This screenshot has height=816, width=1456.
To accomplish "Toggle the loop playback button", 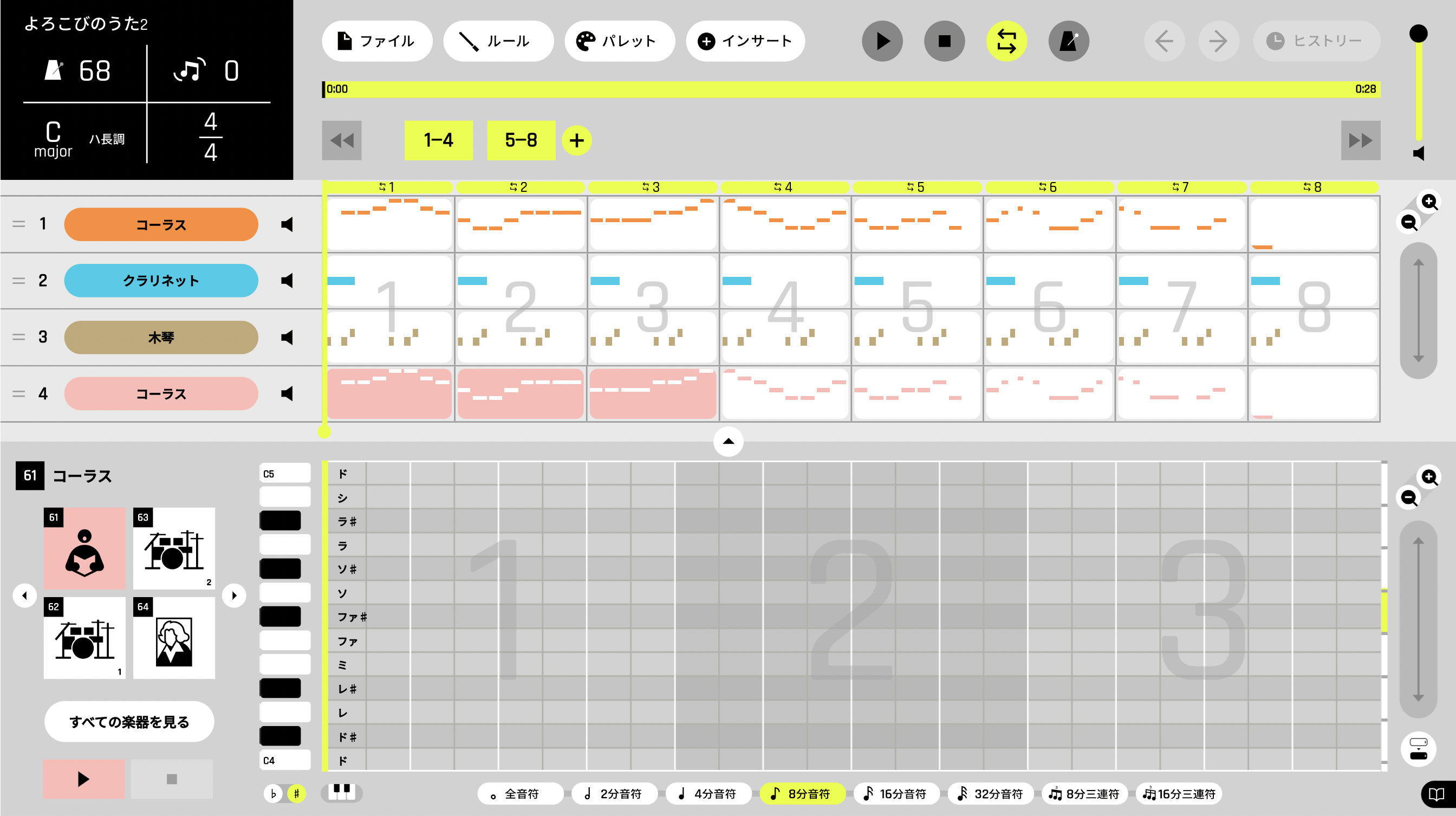I will [x=1006, y=41].
